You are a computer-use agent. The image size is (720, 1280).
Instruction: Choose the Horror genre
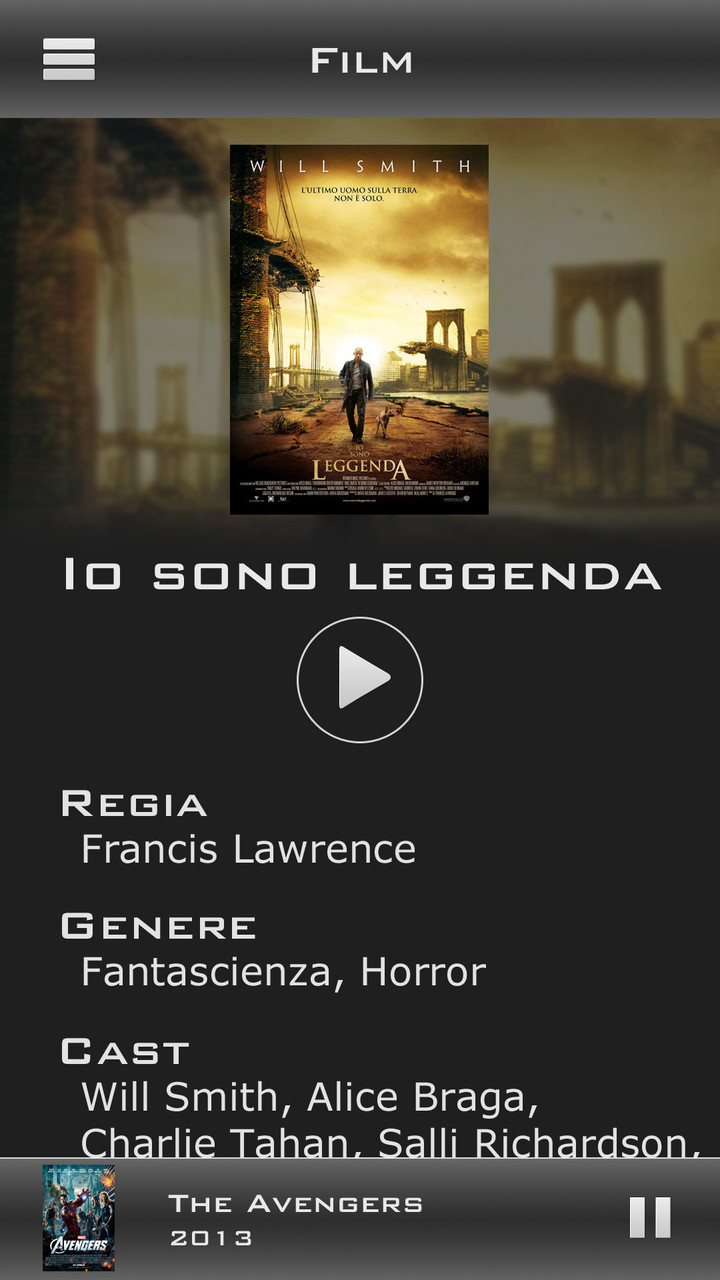423,972
